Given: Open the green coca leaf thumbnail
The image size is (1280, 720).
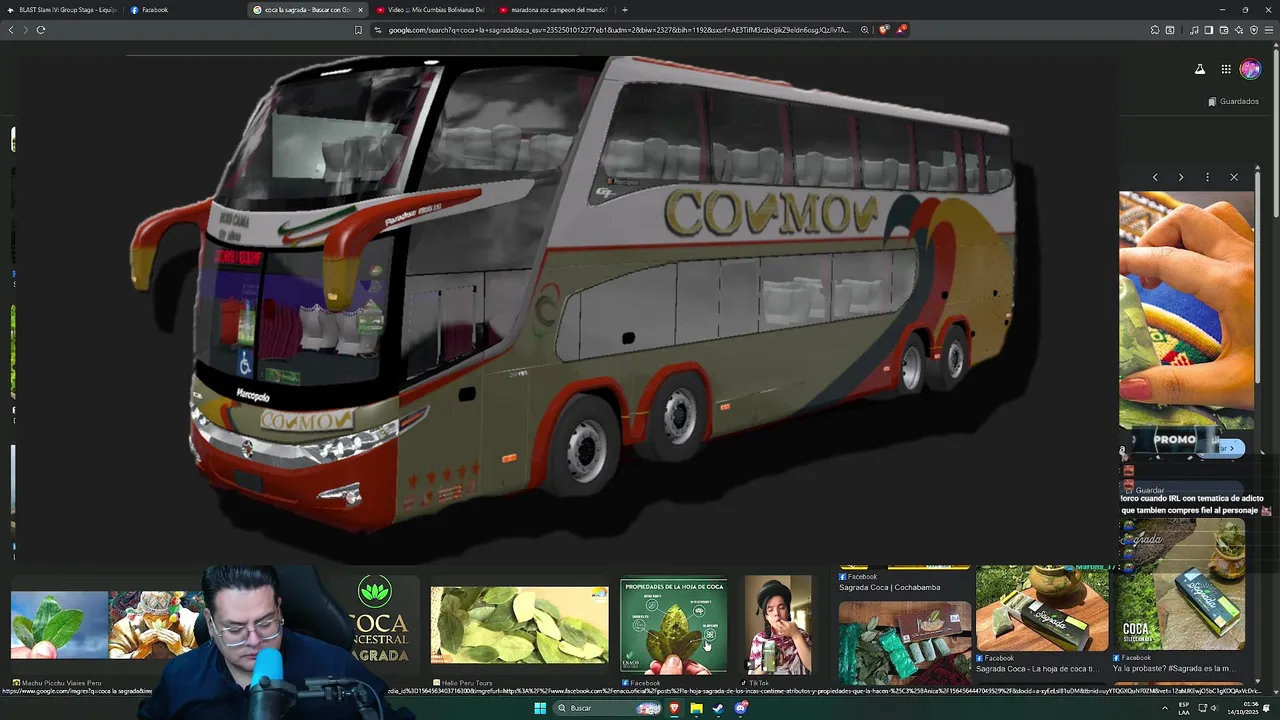Looking at the screenshot, I should click(59, 625).
